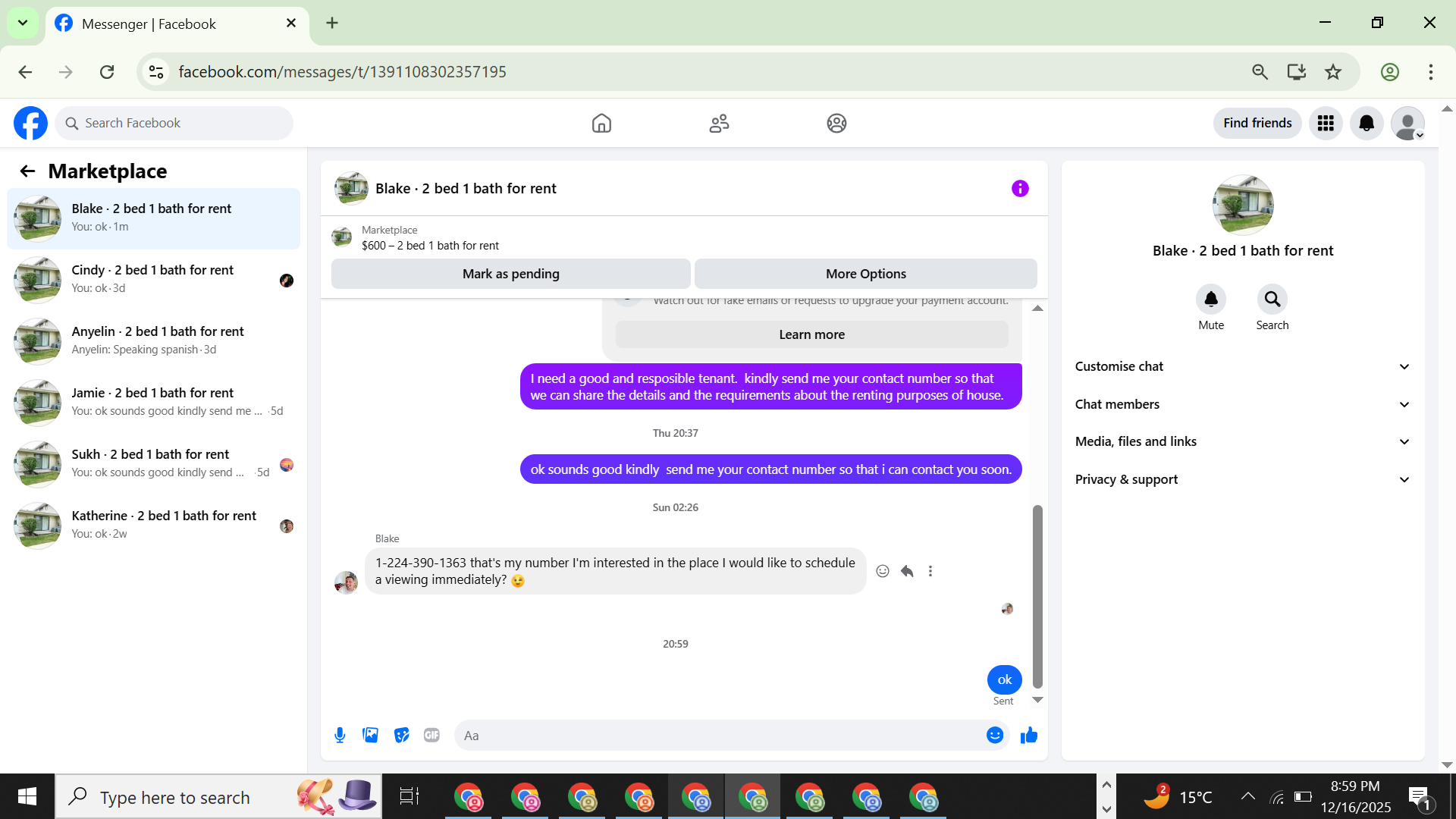1456x819 pixels.
Task: Open Jamie 2 bed 1 bath chat
Action: click(x=154, y=402)
